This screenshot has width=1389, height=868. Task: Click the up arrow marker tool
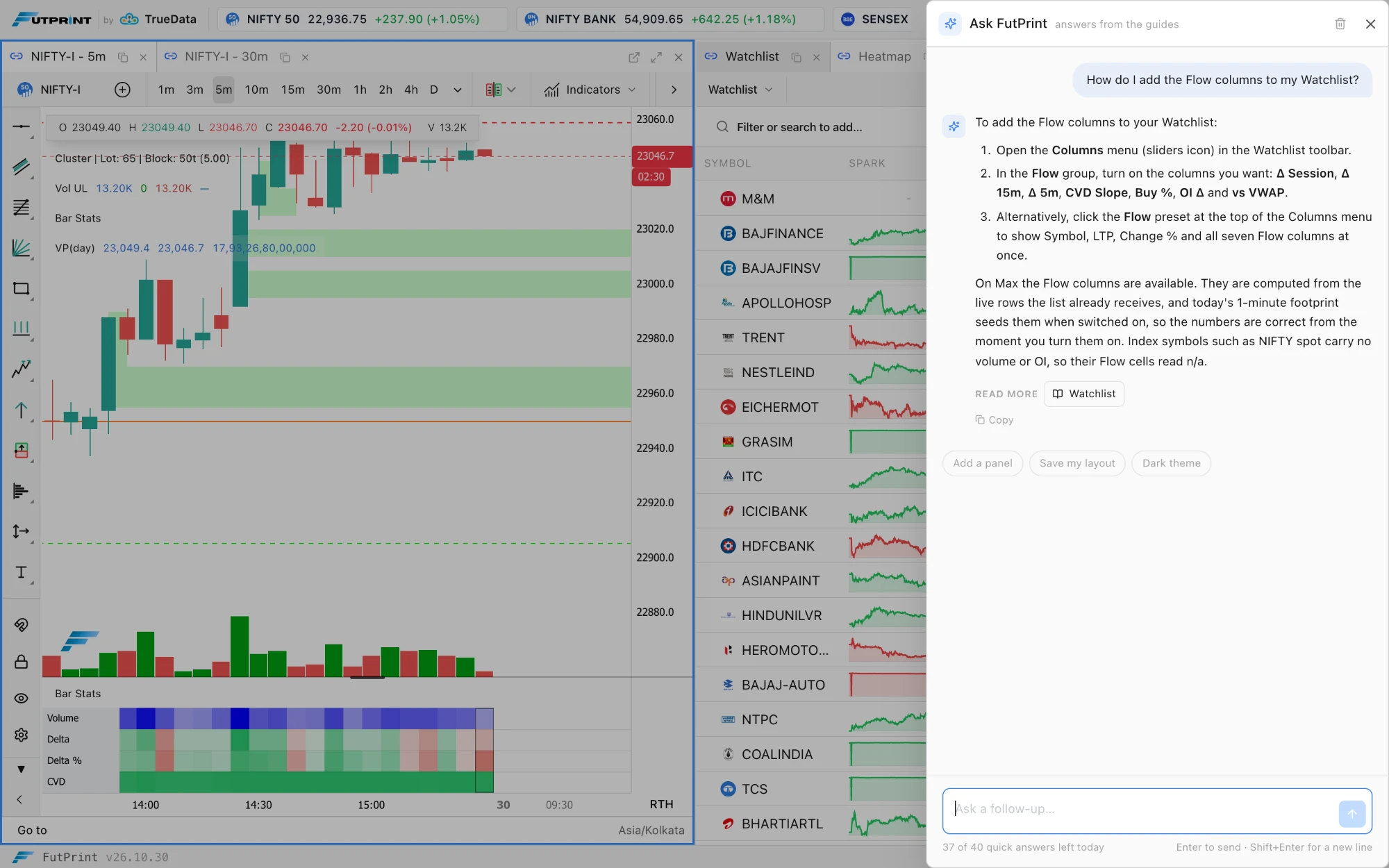[21, 410]
